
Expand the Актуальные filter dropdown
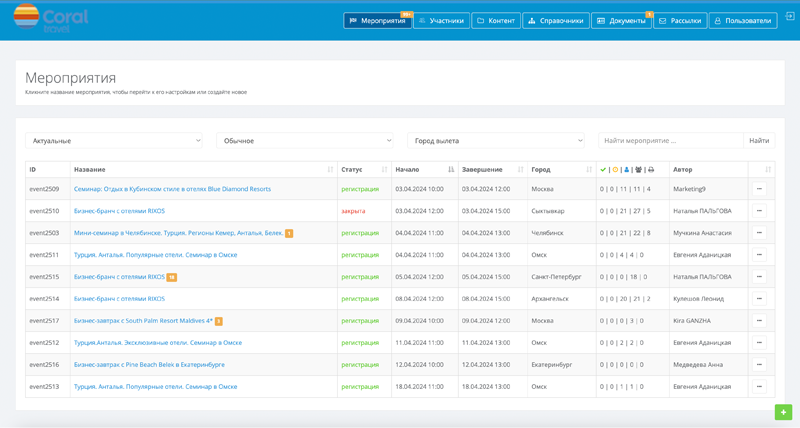coord(115,141)
